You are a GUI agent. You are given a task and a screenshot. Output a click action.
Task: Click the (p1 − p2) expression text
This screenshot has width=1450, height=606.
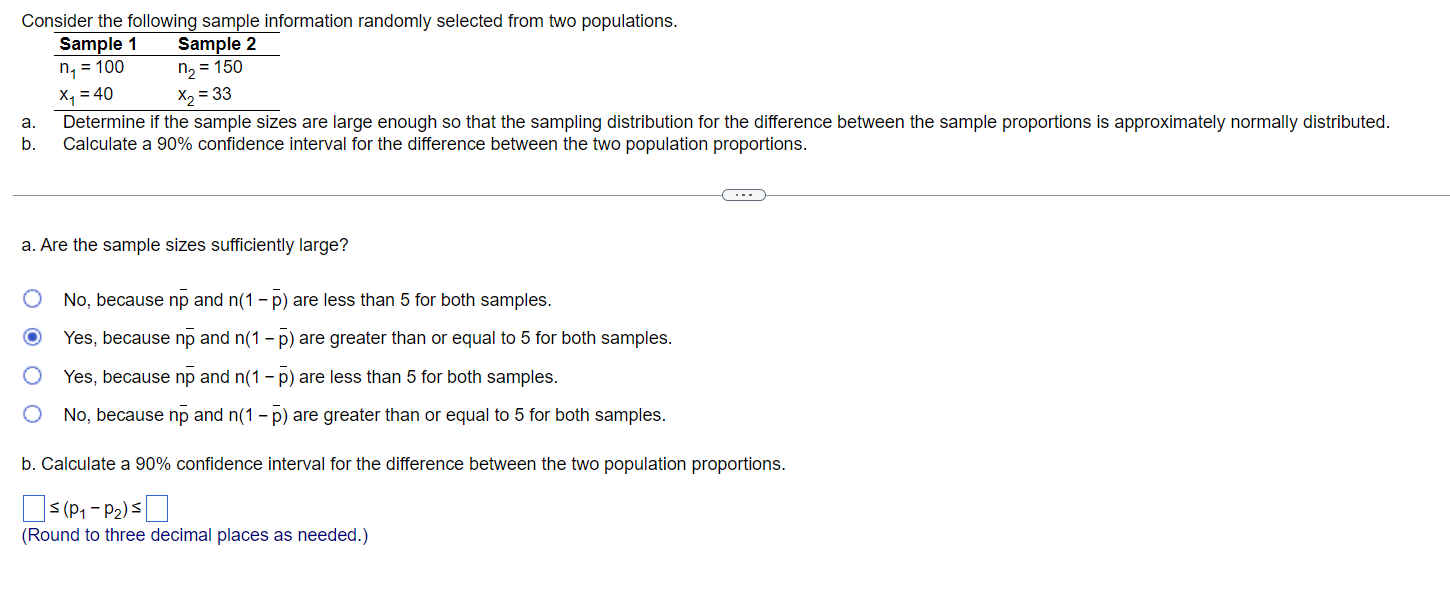pyautogui.click(x=95, y=508)
